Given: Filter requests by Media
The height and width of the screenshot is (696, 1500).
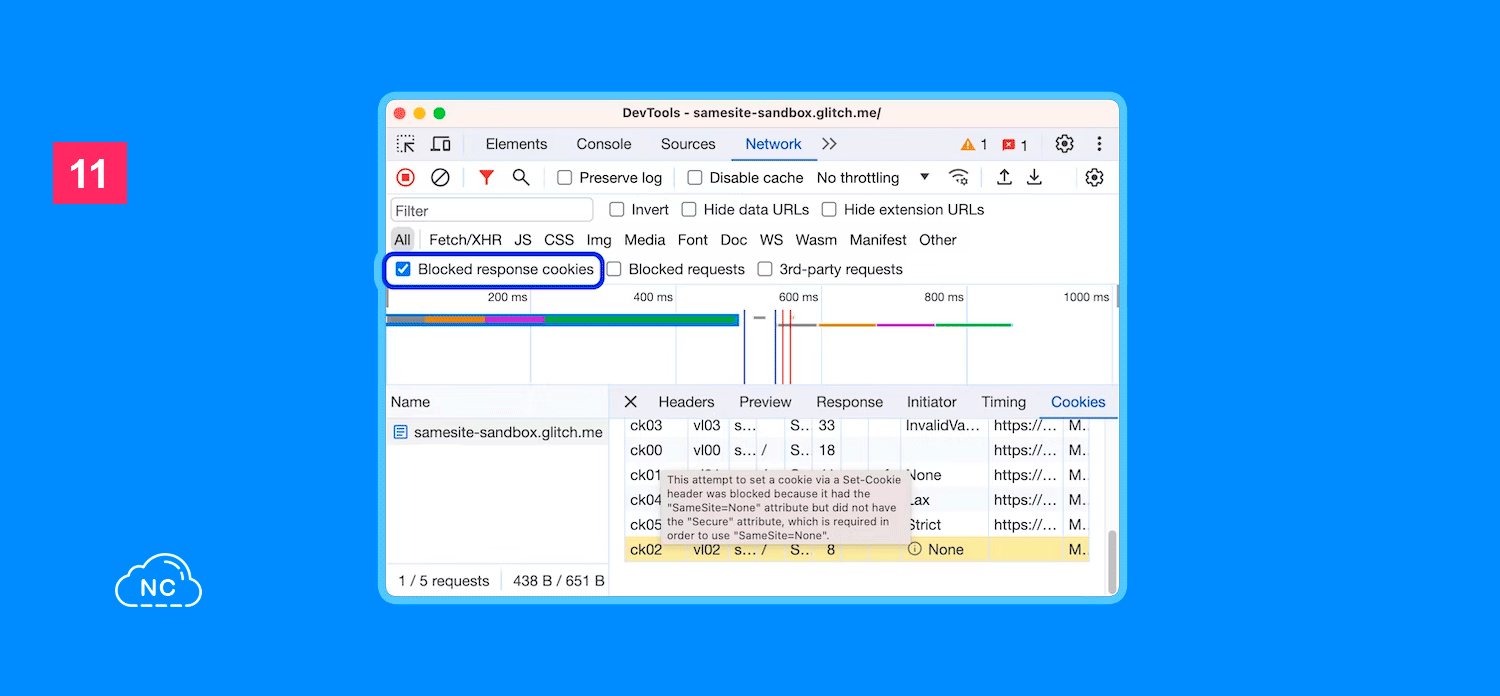Looking at the screenshot, I should pos(644,240).
